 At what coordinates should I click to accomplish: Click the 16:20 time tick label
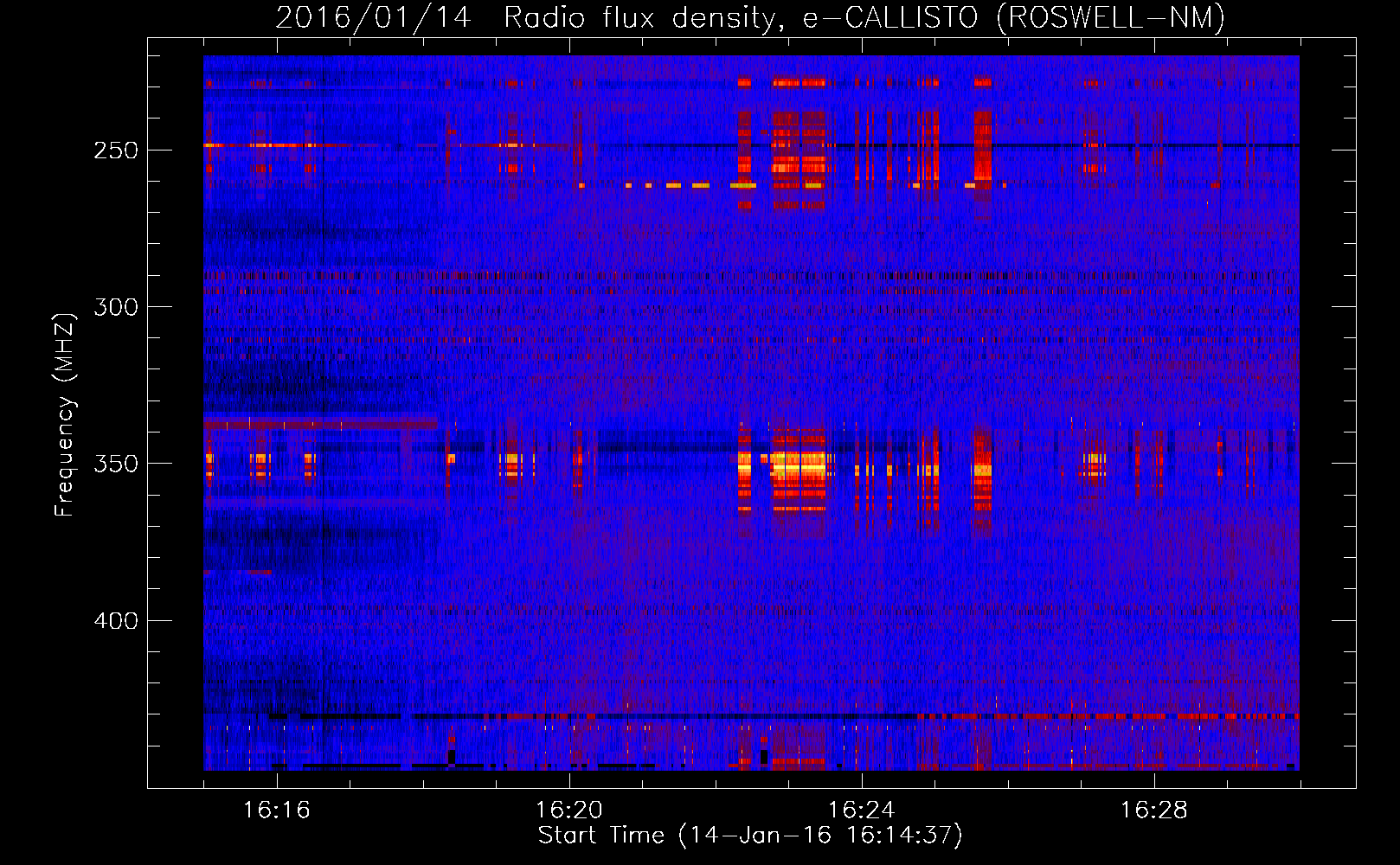568,810
